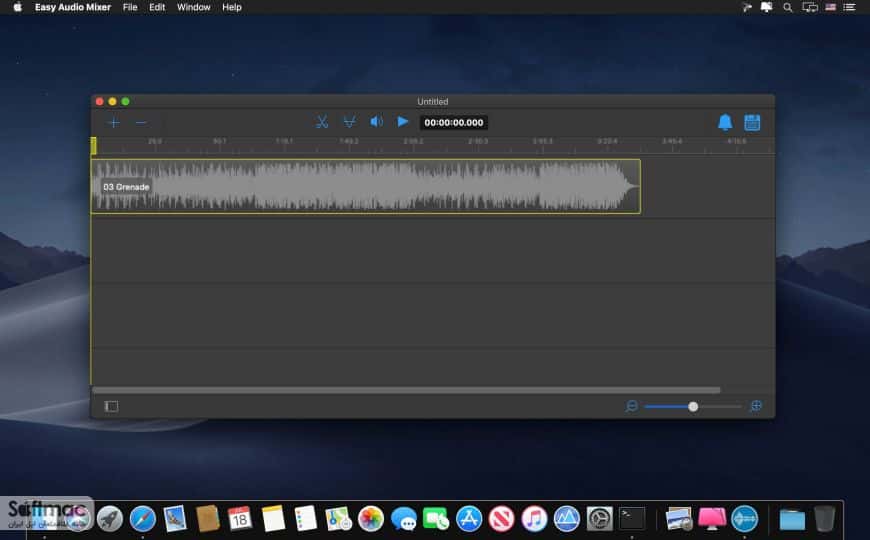
Task: Click the screen mirroring icon in menu bar
Action: (x=810, y=7)
